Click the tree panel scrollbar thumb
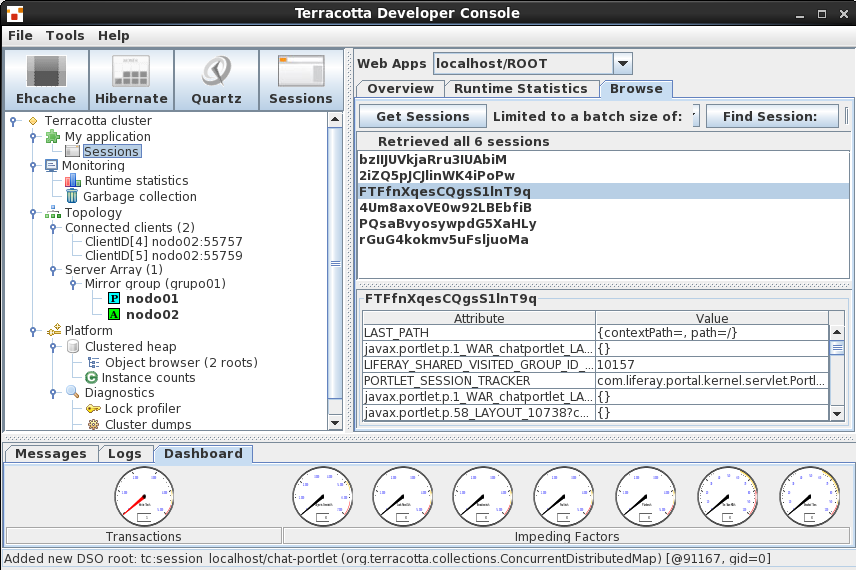856x570 pixels. coord(335,264)
